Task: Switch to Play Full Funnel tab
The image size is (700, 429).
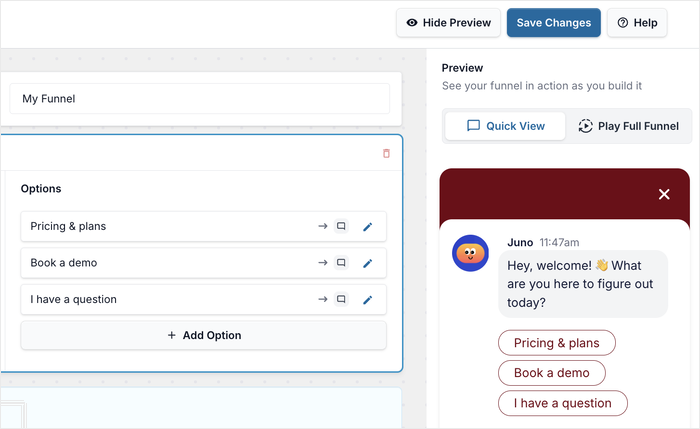Action: coord(629,126)
